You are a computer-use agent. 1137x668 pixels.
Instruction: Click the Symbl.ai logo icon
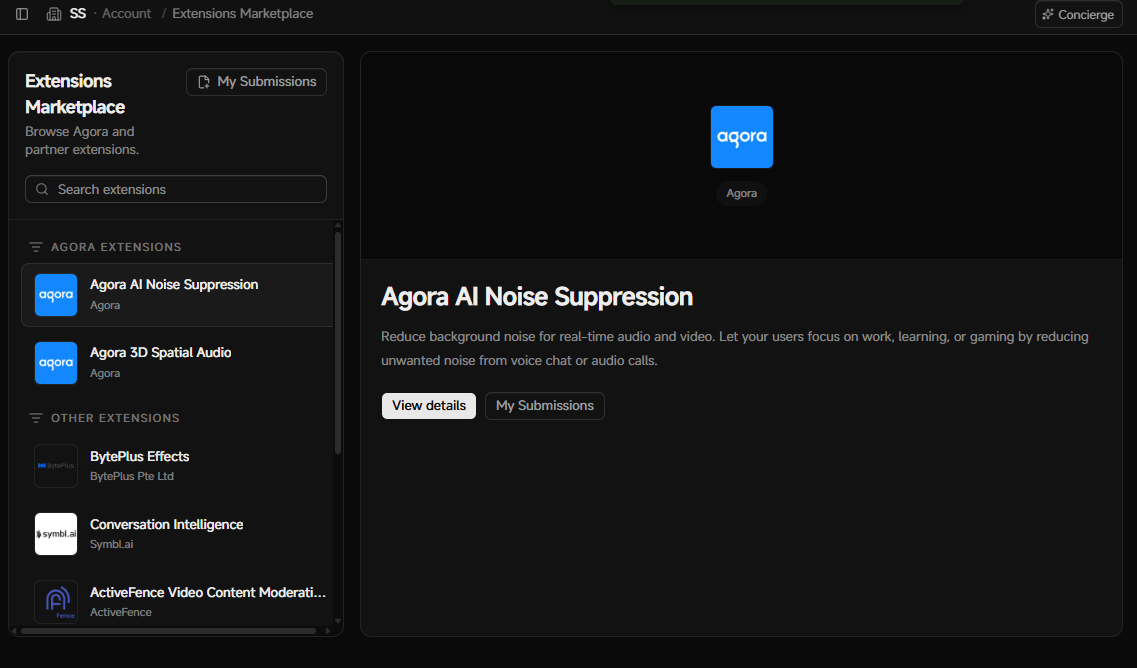tap(56, 534)
